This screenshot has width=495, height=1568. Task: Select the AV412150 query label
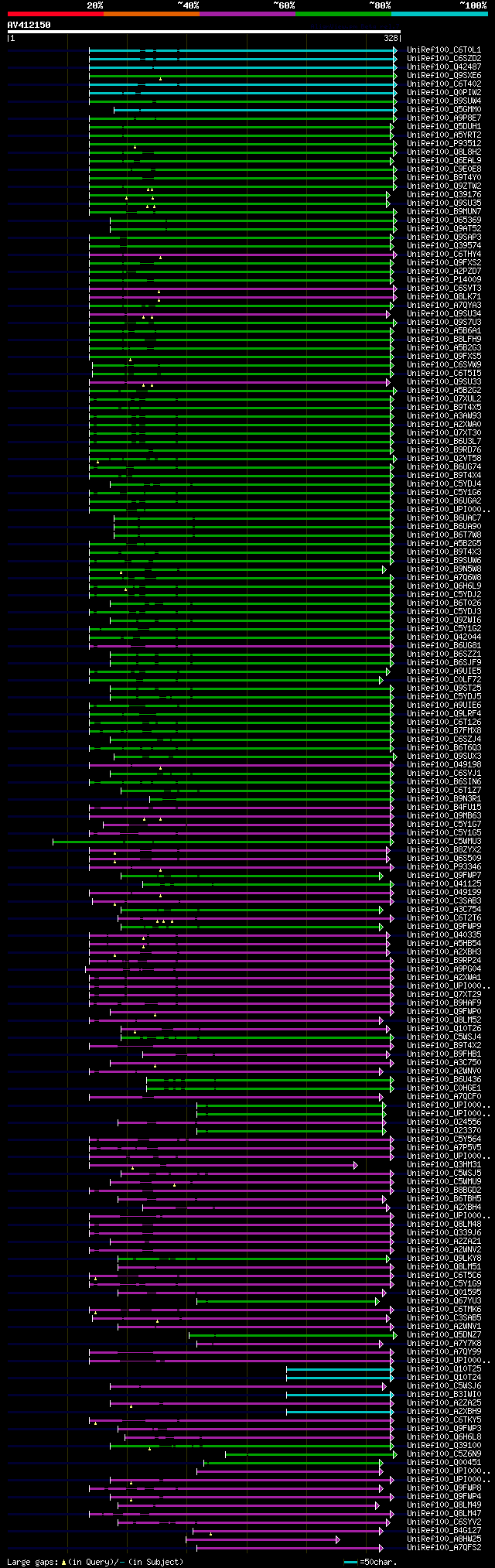29,25
